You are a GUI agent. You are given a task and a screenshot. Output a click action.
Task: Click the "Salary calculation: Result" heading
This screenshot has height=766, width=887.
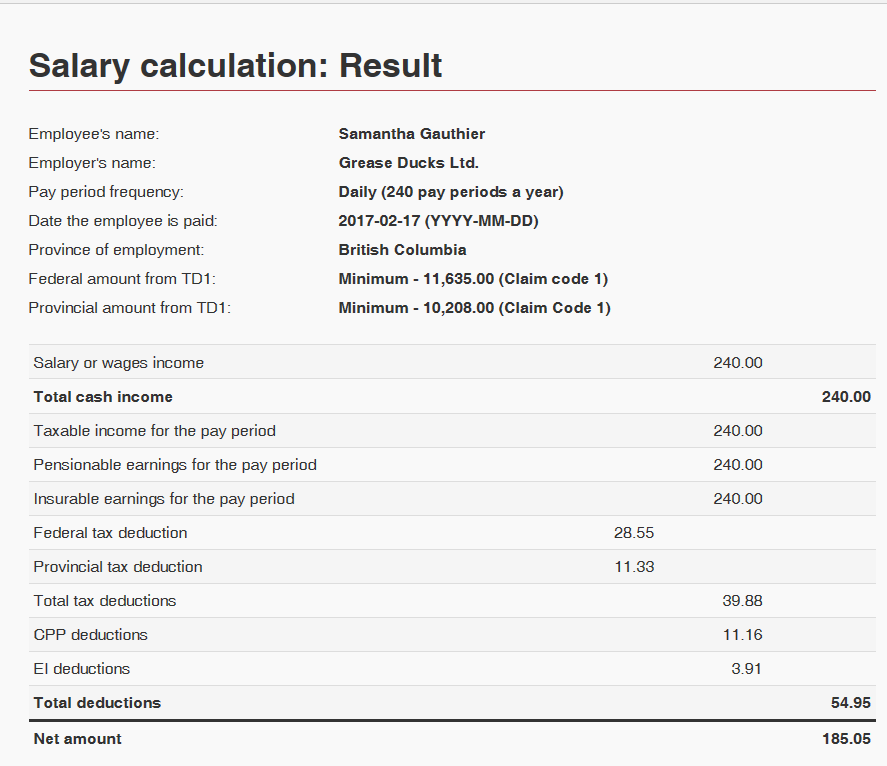click(236, 66)
